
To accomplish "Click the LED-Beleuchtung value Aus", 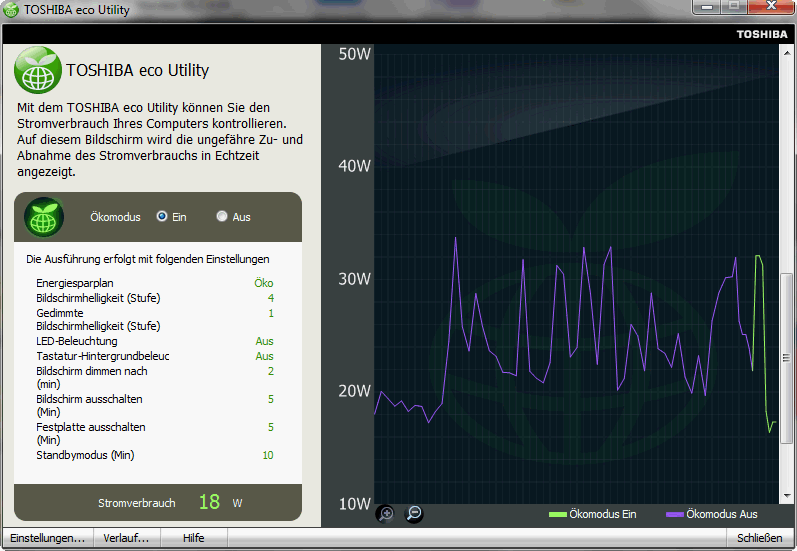I will point(264,341).
